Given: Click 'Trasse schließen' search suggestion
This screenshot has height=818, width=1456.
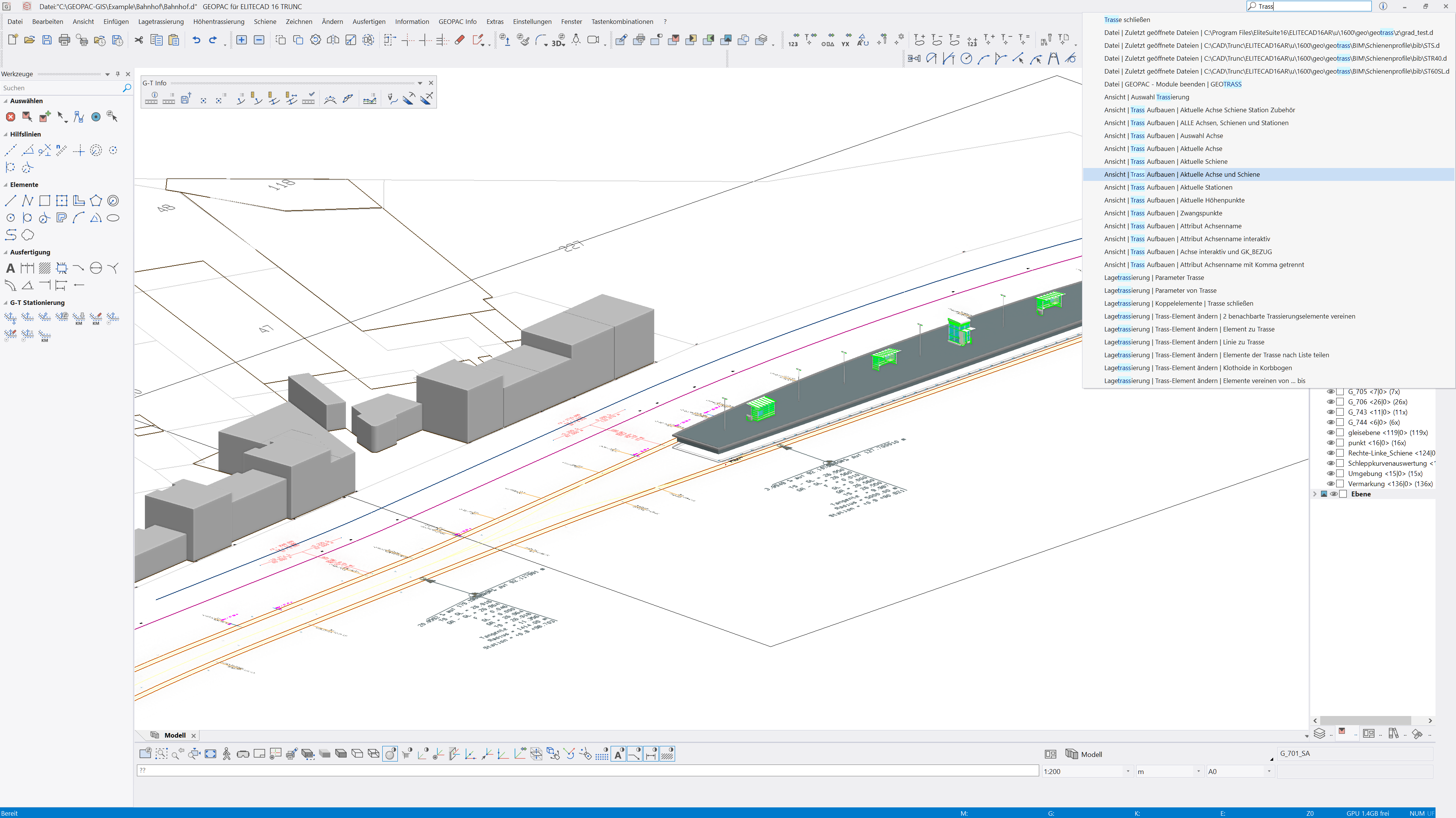Looking at the screenshot, I should tap(1126, 20).
